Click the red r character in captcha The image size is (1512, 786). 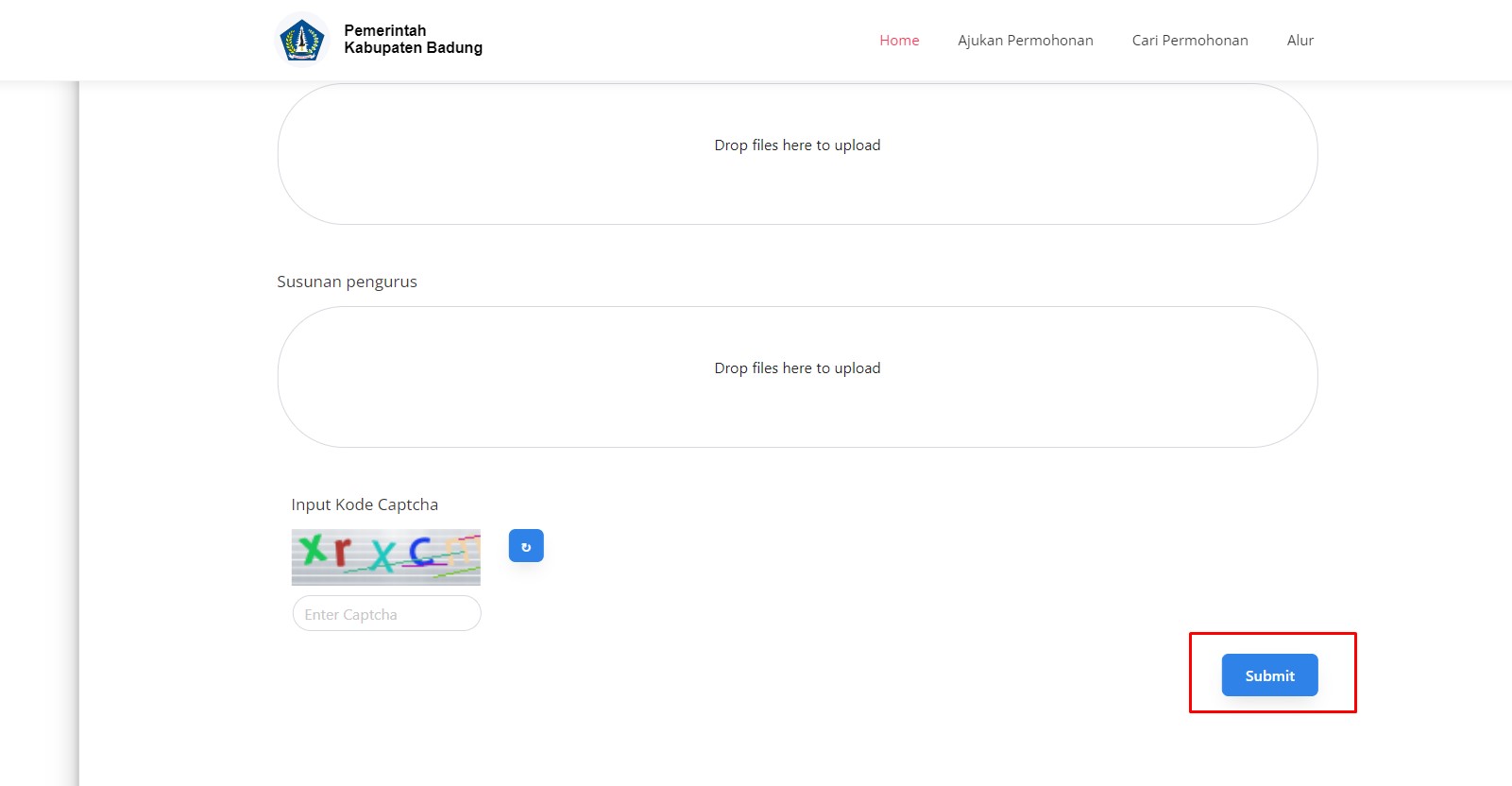(341, 551)
